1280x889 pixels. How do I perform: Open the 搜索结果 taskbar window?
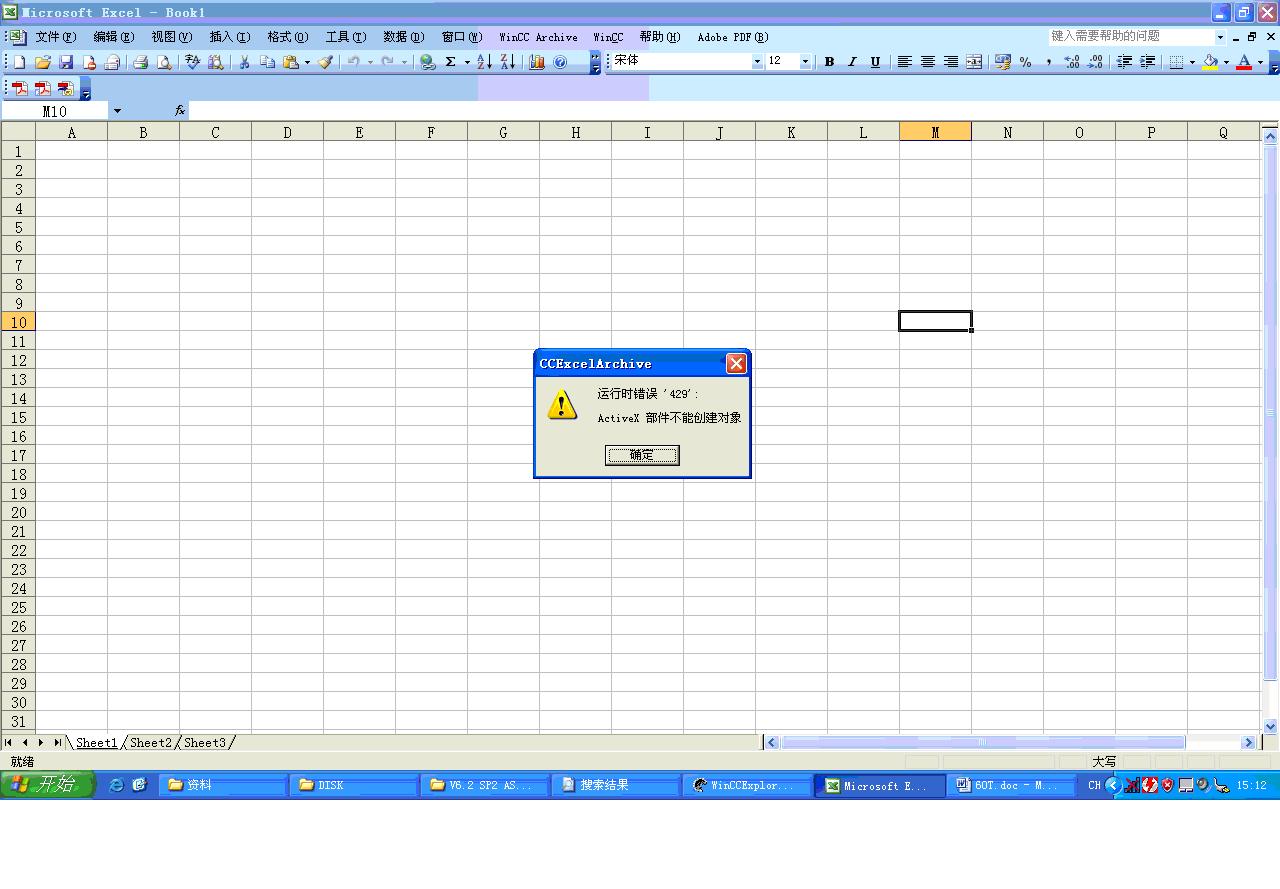(x=618, y=786)
